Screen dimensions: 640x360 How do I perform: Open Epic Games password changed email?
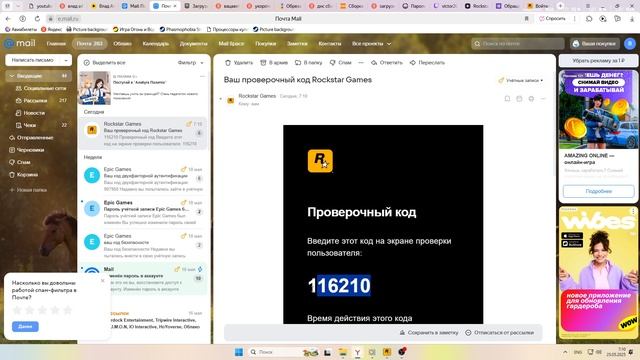(x=143, y=212)
